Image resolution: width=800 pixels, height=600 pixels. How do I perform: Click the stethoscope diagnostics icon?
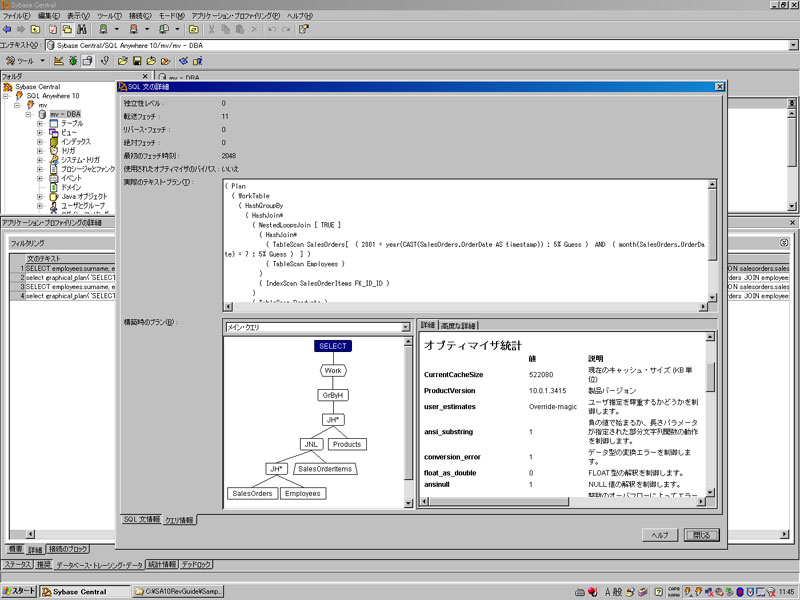105,61
